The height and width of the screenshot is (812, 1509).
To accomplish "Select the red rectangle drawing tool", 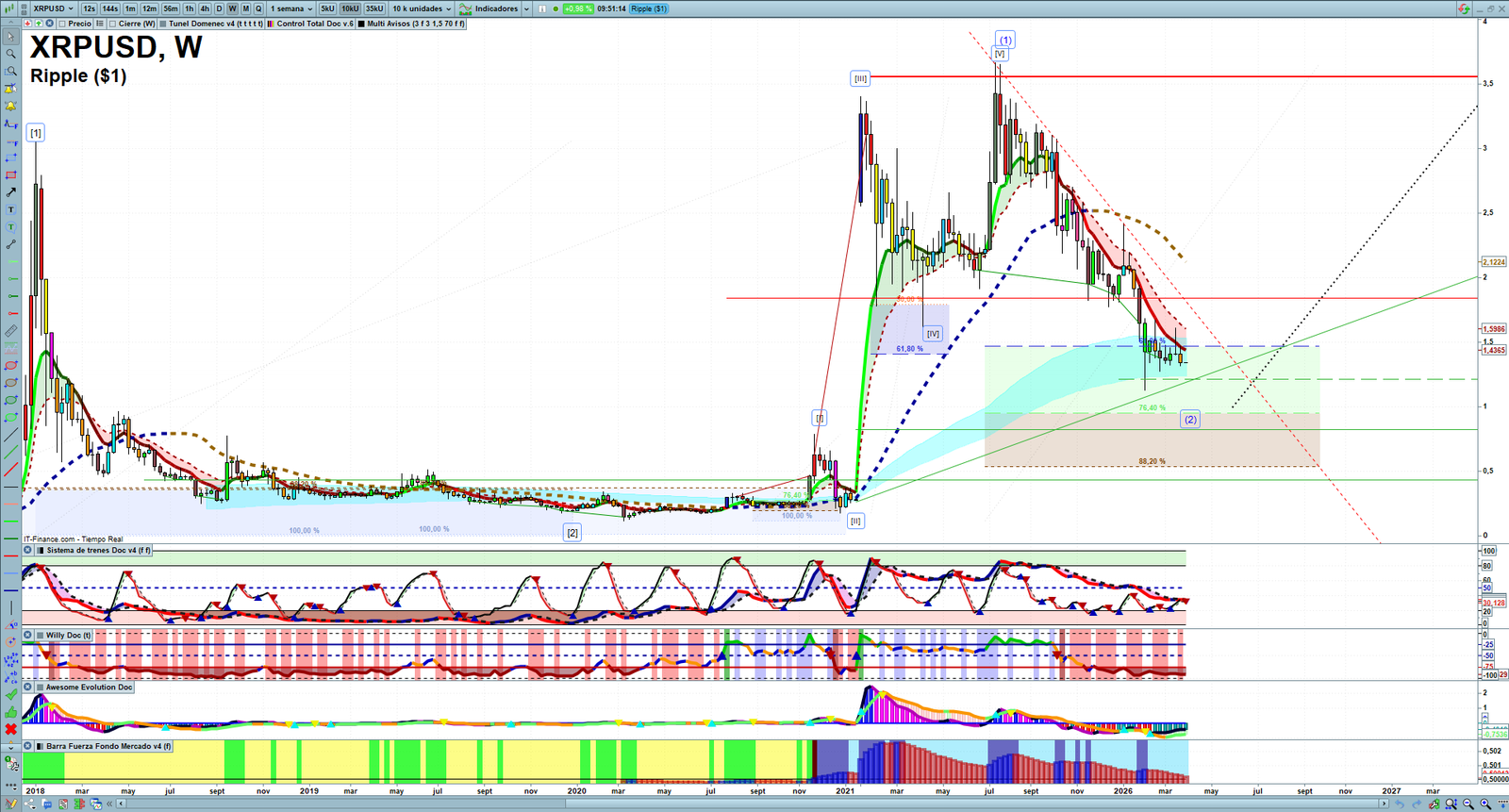I will point(11,174).
